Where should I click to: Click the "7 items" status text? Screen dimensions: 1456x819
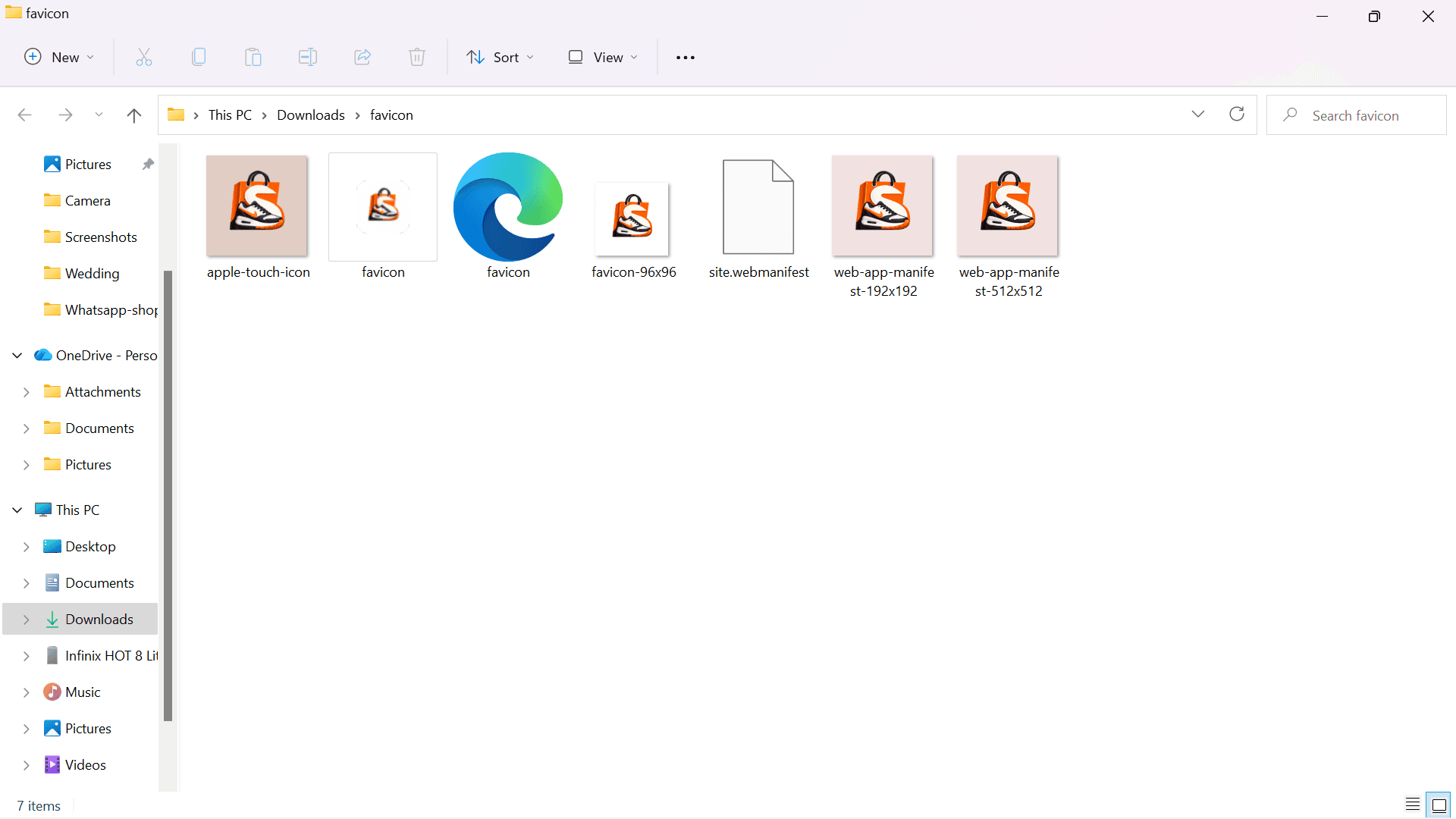(x=39, y=806)
